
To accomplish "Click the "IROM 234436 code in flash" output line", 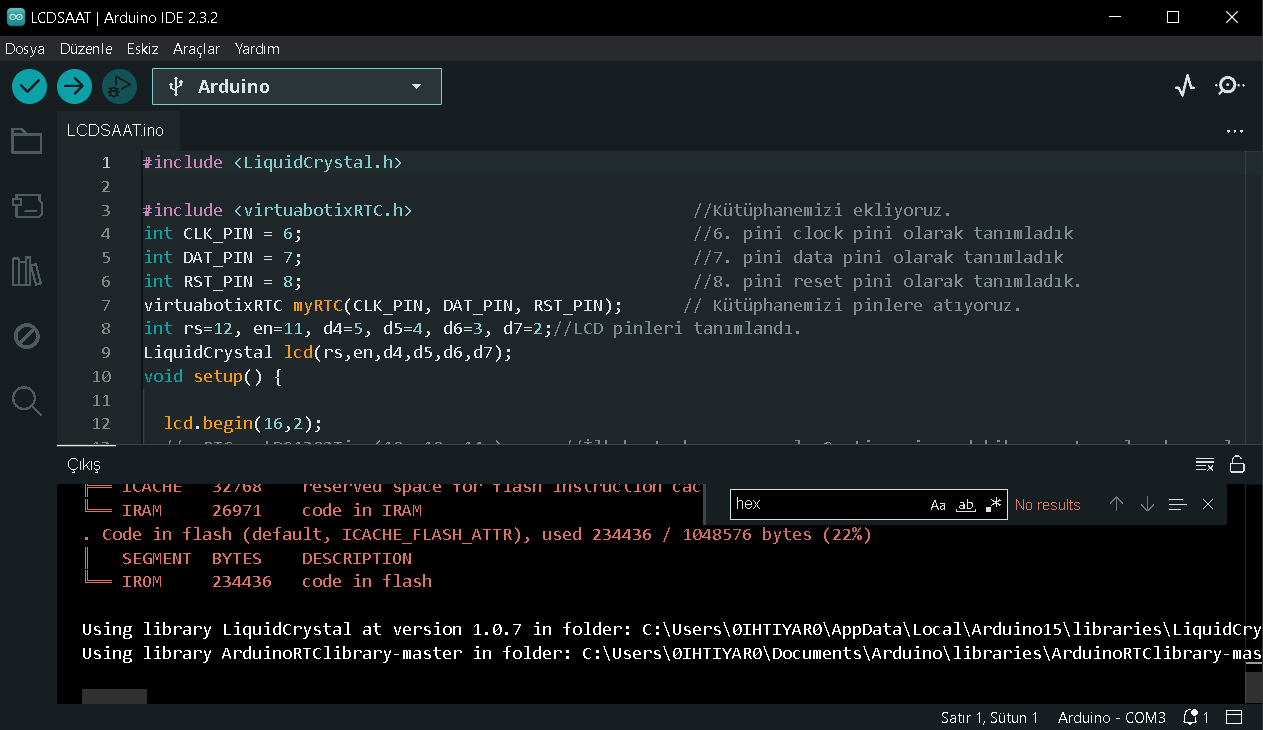I will pos(258,581).
